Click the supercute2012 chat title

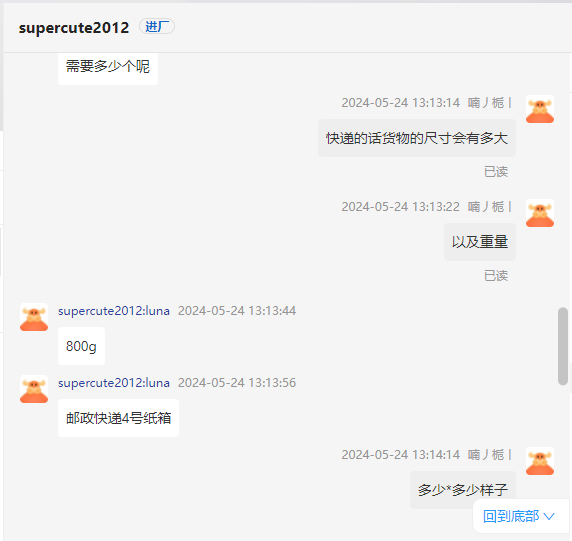pos(74,28)
